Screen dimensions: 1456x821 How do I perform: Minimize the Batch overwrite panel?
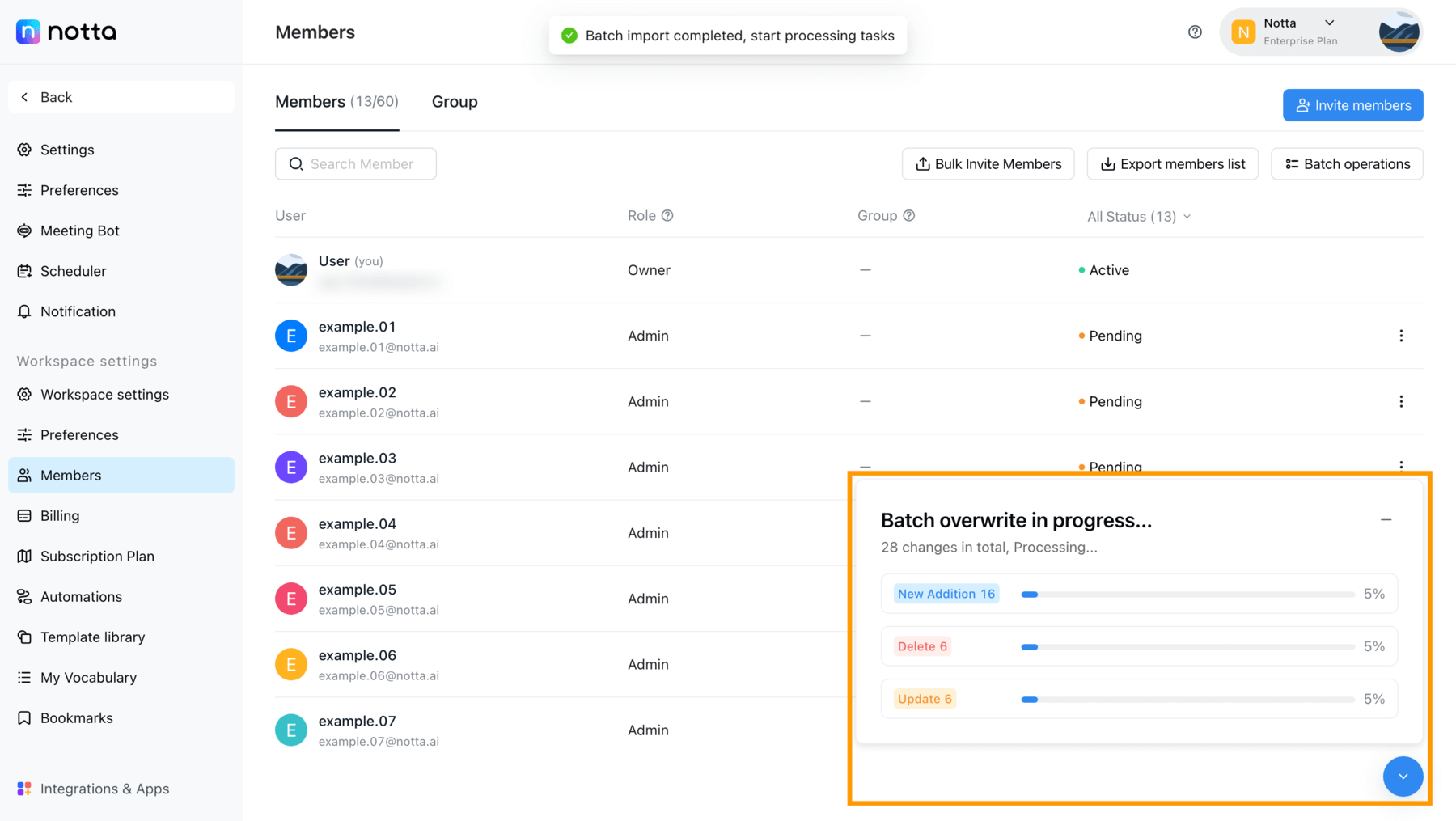tap(1386, 520)
